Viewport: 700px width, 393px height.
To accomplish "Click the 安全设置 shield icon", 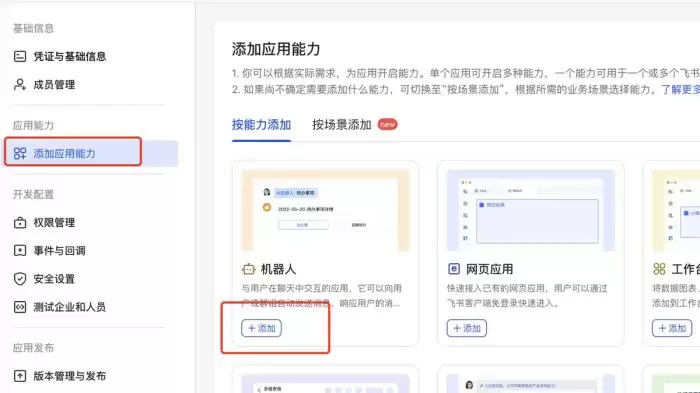I will [x=20, y=279].
